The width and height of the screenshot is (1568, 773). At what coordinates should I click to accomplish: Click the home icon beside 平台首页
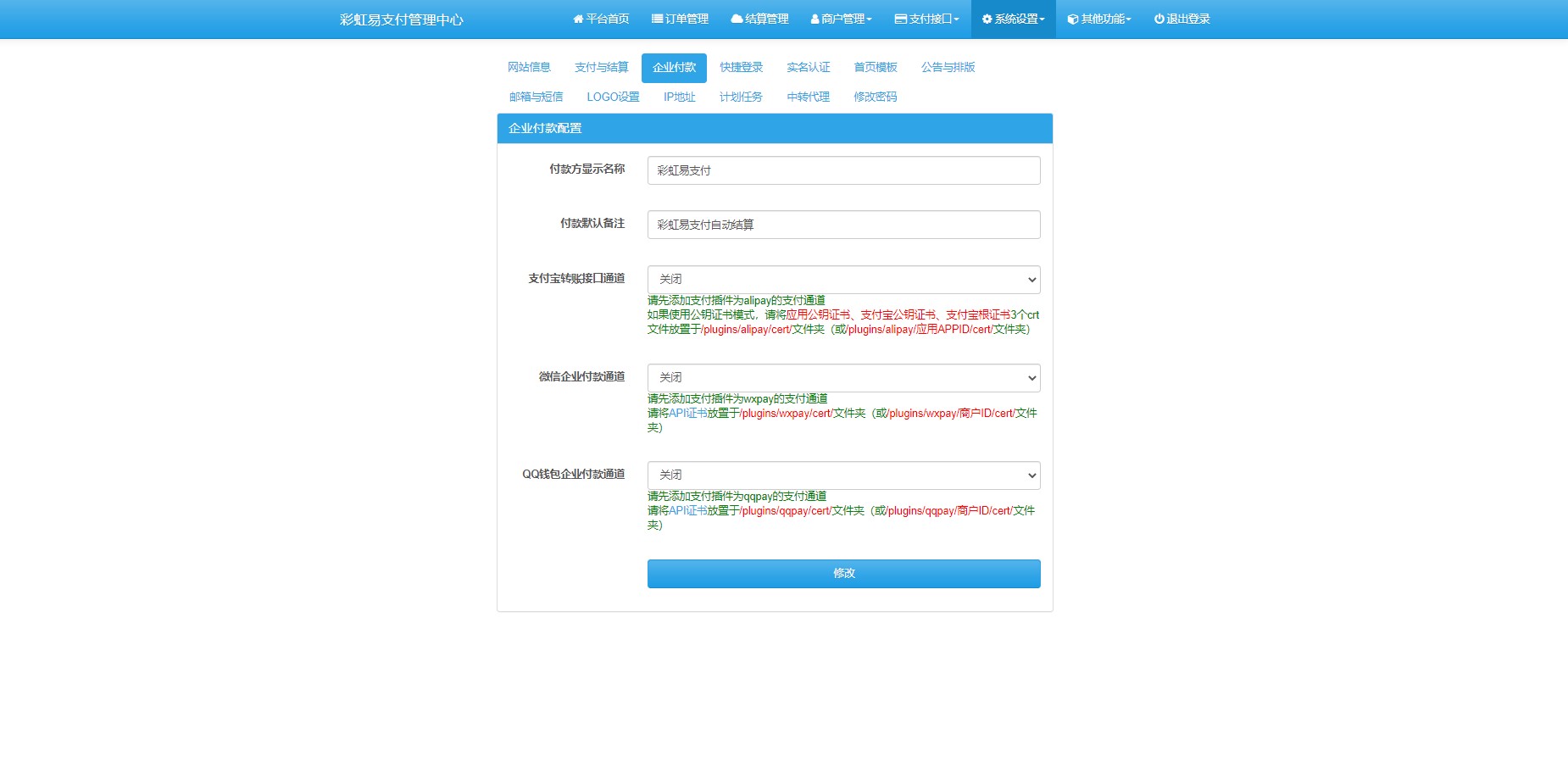pyautogui.click(x=578, y=19)
